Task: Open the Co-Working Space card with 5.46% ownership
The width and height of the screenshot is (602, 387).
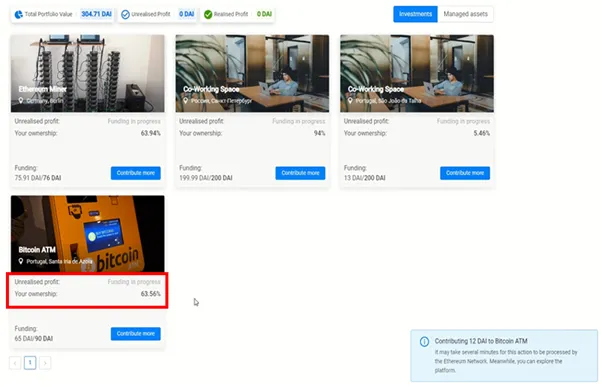Action: (417, 73)
